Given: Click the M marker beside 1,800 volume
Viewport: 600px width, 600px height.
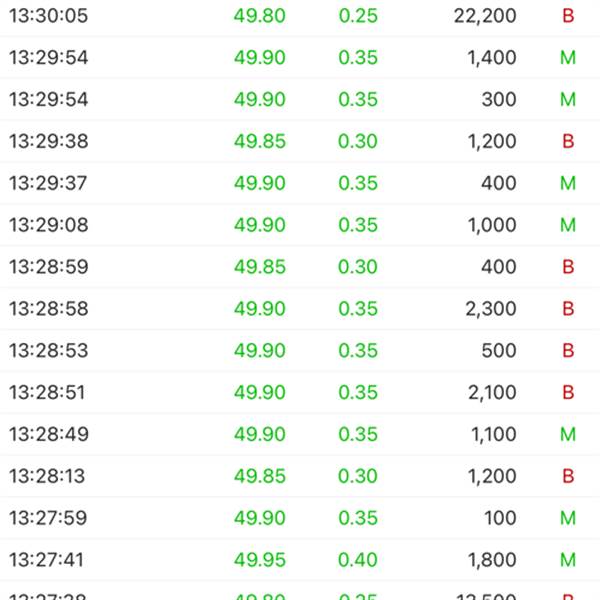Looking at the screenshot, I should pyautogui.click(x=568, y=560).
